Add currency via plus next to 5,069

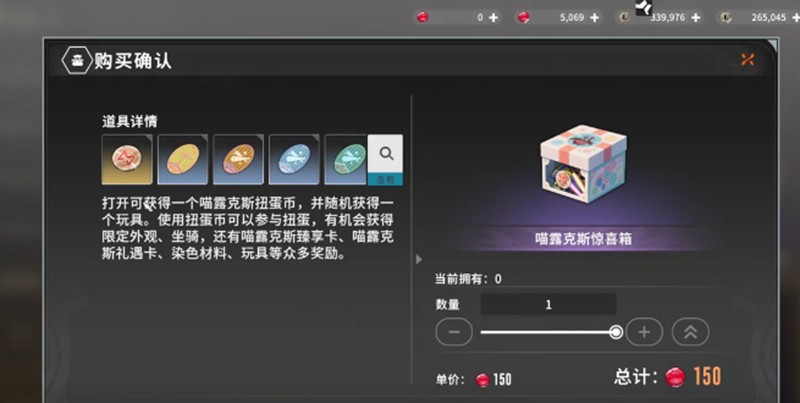[x=595, y=17]
